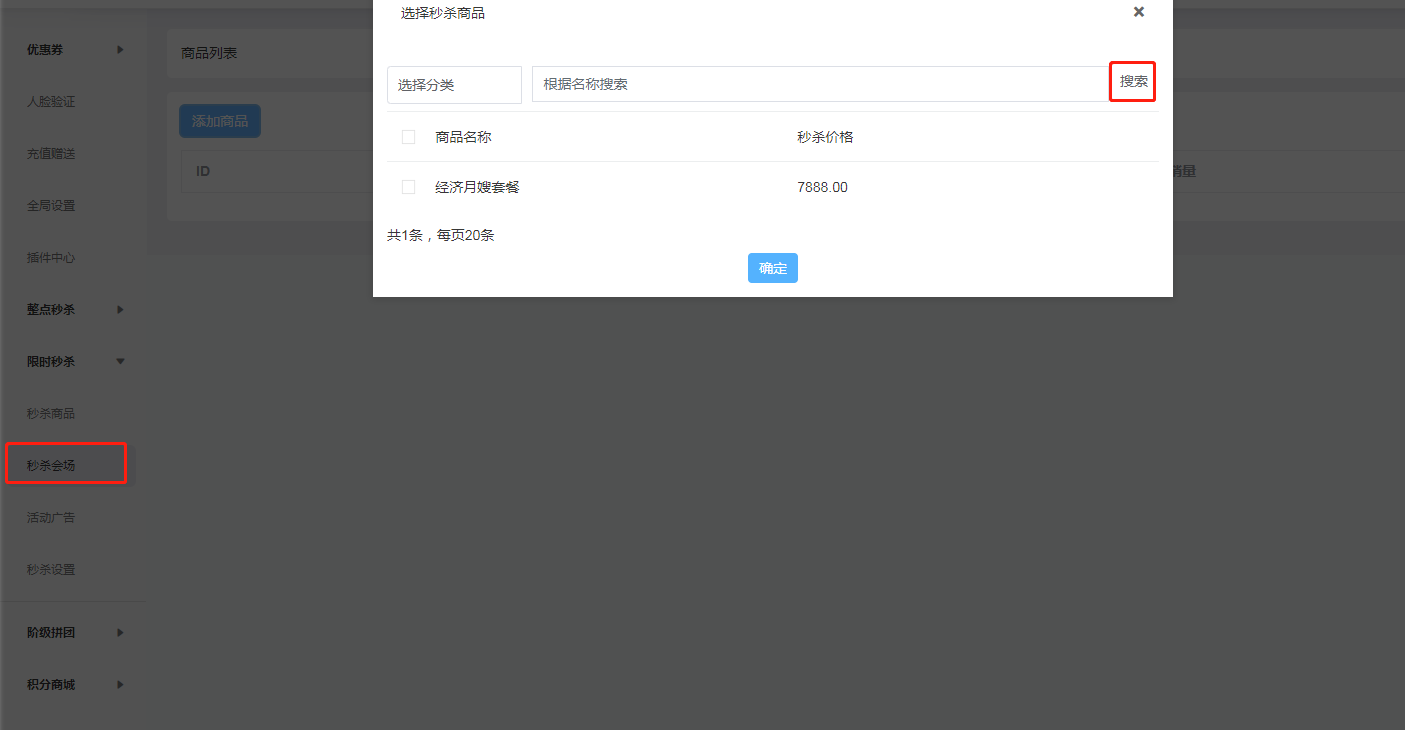The height and width of the screenshot is (730, 1405).
Task: Click the ID column header
Action: (x=203, y=171)
